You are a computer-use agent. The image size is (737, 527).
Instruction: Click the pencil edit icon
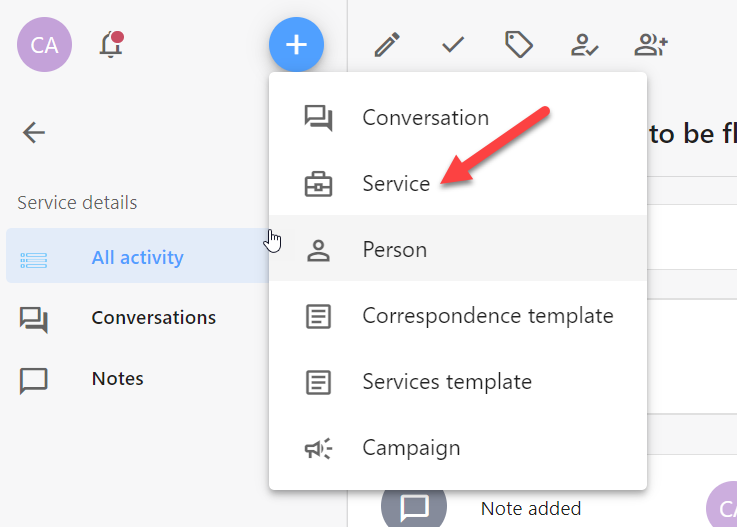click(387, 45)
